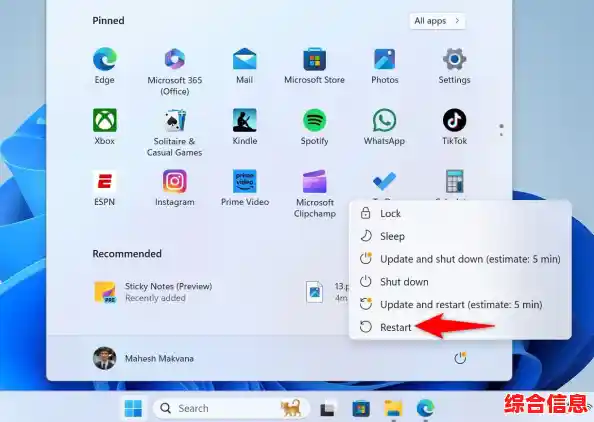Open WhatsApp

tap(385, 127)
